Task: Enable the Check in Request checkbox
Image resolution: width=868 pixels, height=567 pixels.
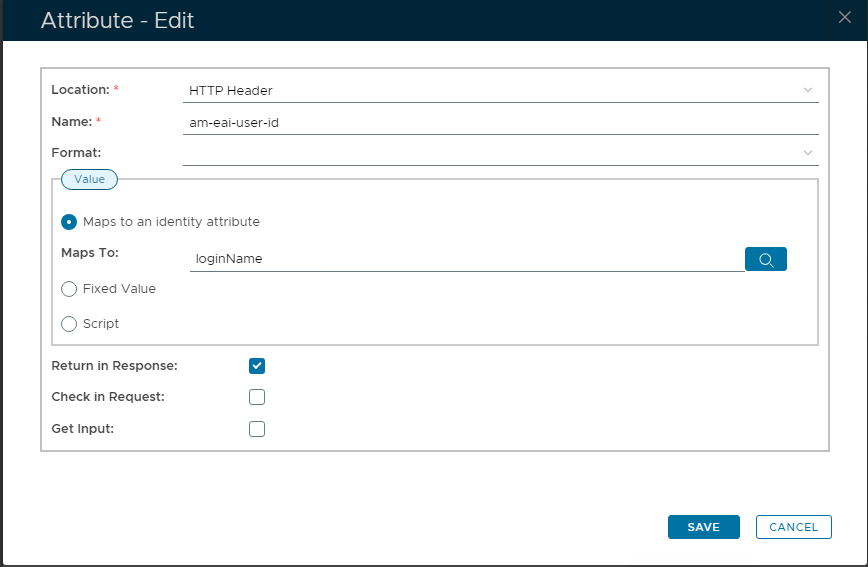Action: coord(257,397)
